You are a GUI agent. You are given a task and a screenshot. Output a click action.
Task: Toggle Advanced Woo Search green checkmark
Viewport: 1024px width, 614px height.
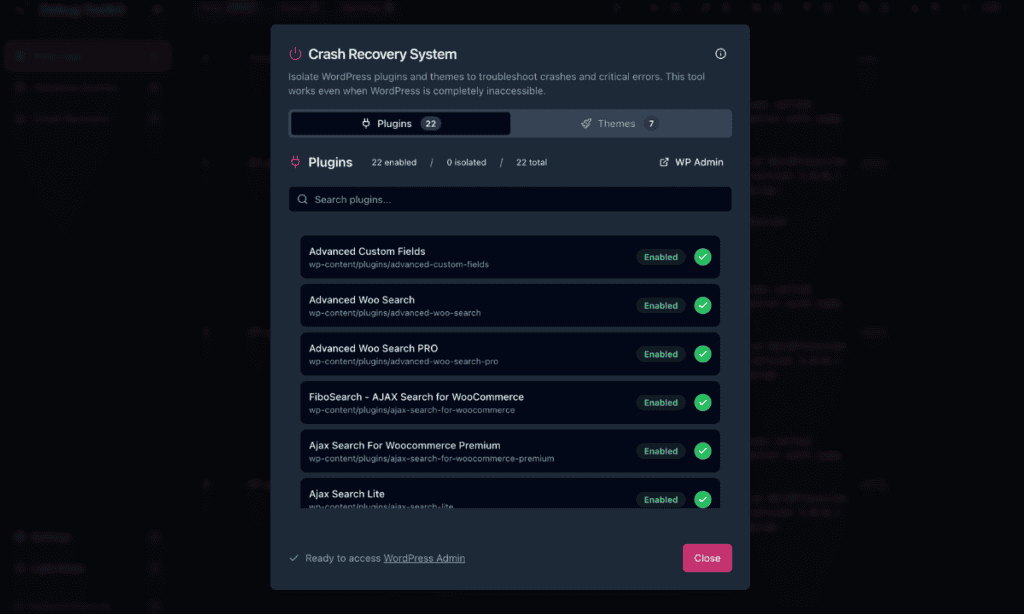703,305
